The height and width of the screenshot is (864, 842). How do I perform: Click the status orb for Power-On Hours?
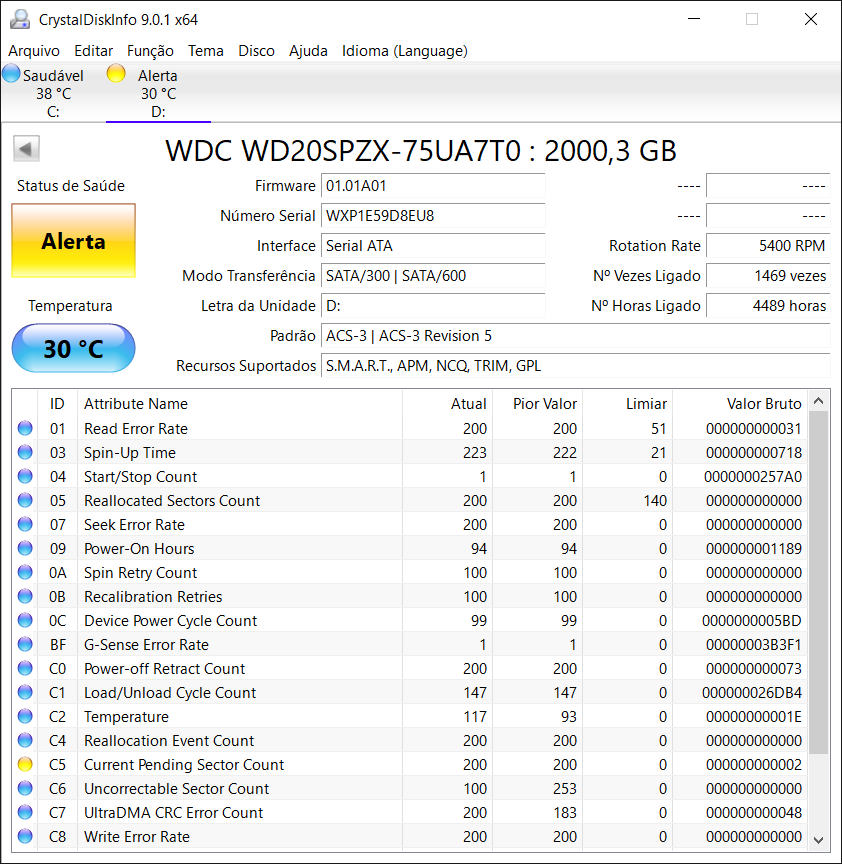coord(25,548)
